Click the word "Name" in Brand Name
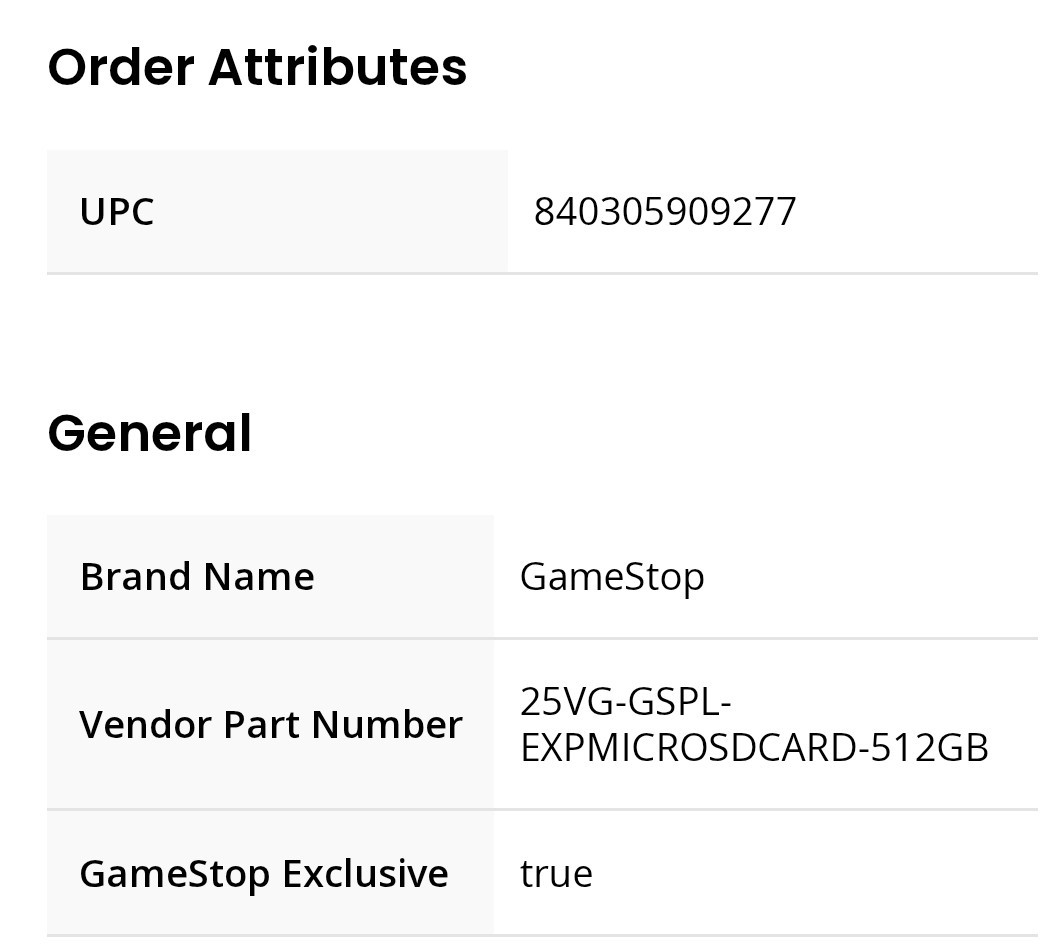The image size is (1047, 944). 259,577
